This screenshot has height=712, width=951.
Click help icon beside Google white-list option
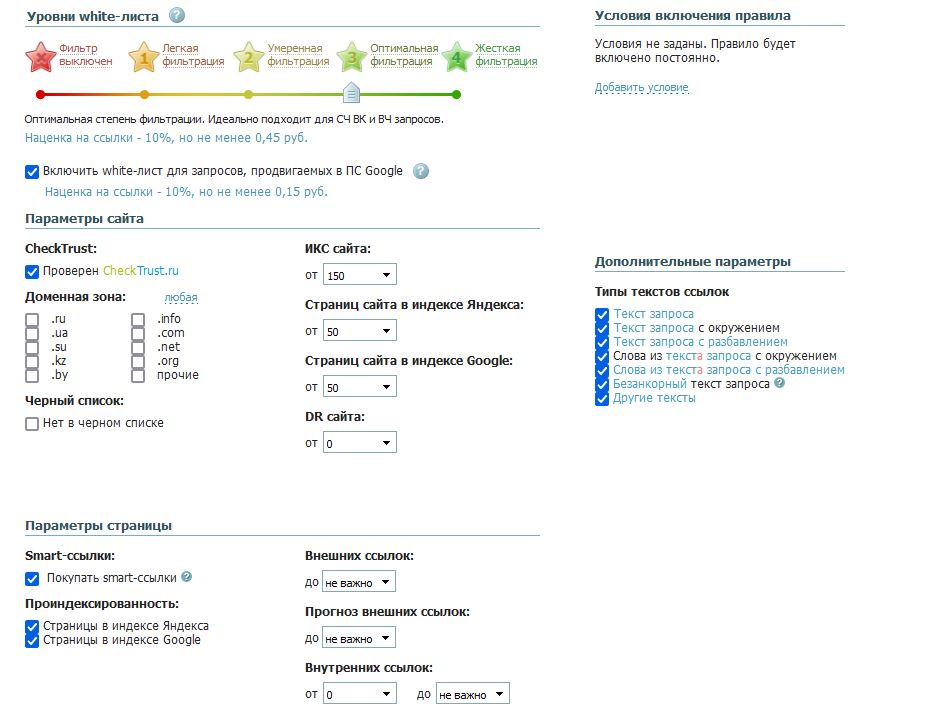(x=421, y=171)
